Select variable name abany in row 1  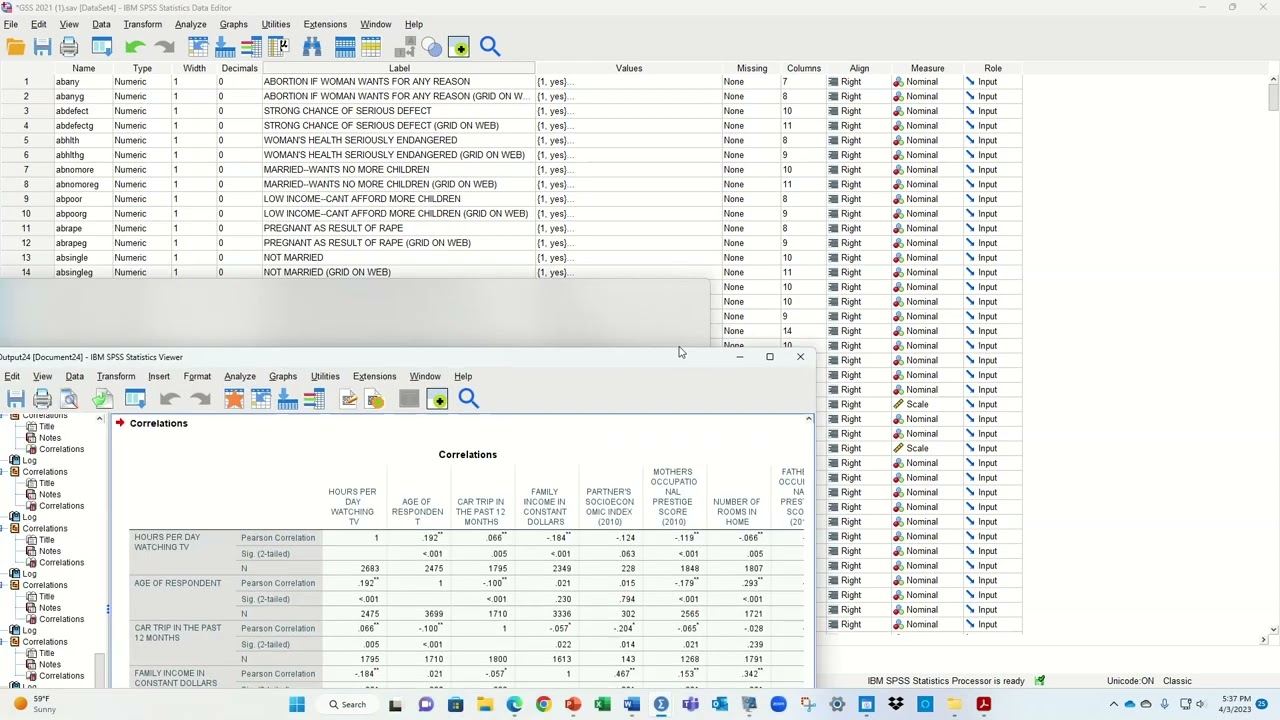[83, 82]
